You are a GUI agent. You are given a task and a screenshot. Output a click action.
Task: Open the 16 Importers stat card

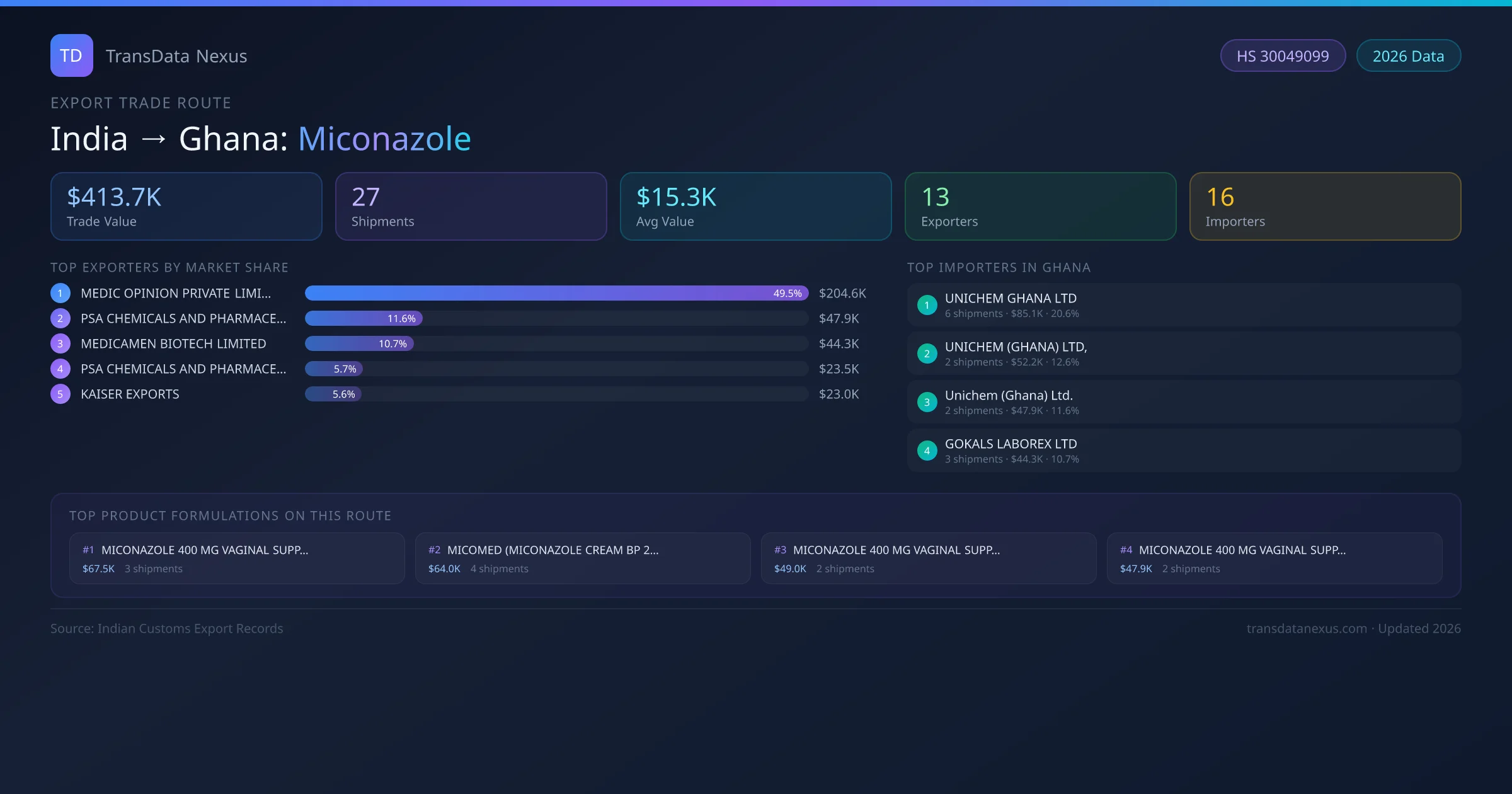tap(1325, 206)
